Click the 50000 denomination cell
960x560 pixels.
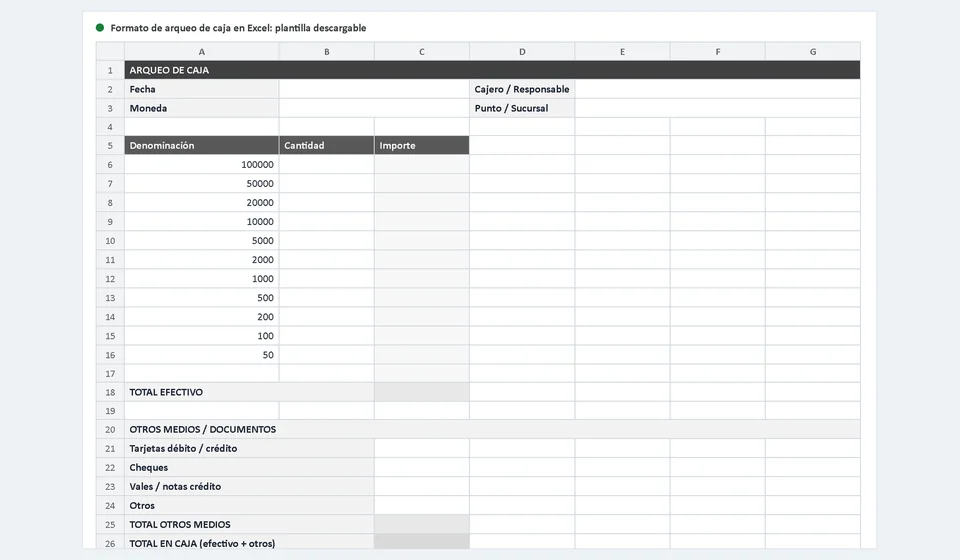(x=201, y=184)
